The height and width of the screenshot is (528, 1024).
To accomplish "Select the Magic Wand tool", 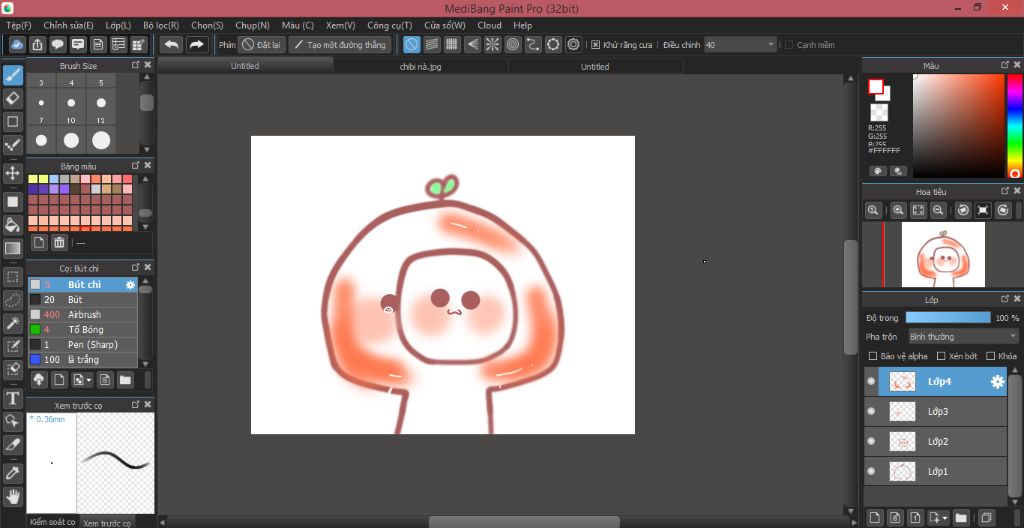I will pyautogui.click(x=12, y=323).
